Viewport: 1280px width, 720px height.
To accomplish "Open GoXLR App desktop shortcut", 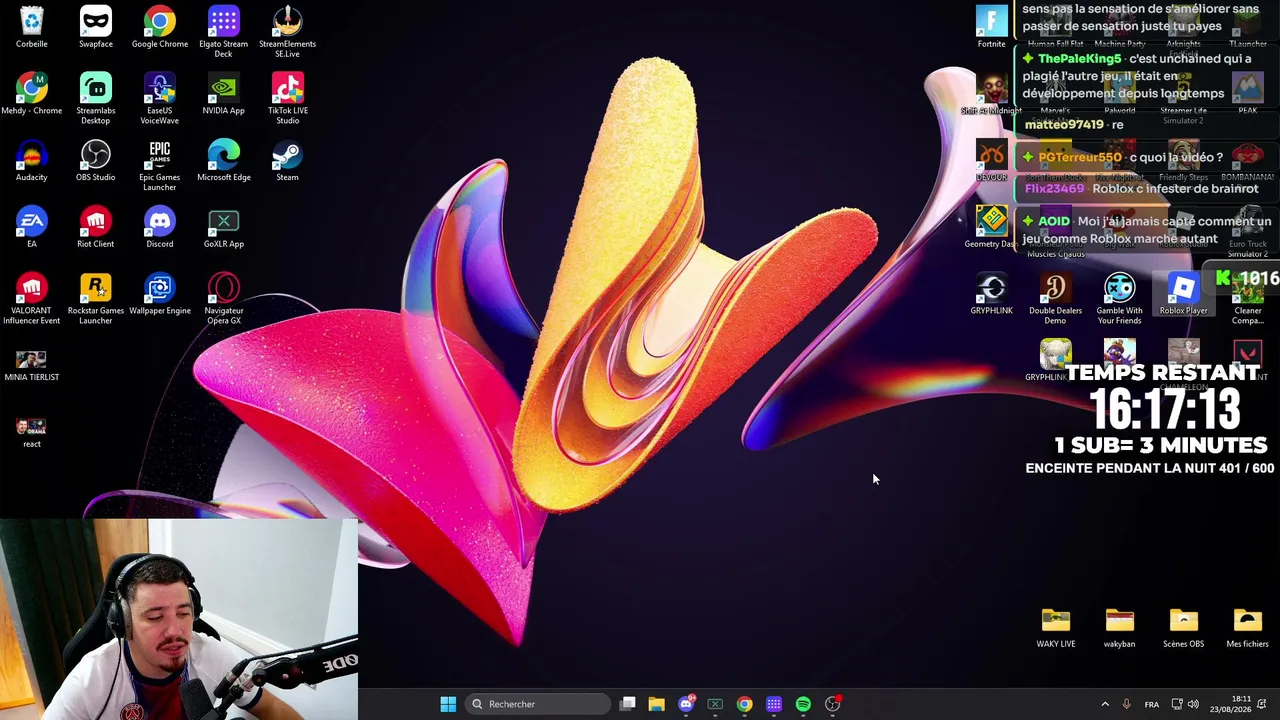I will pyautogui.click(x=224, y=227).
